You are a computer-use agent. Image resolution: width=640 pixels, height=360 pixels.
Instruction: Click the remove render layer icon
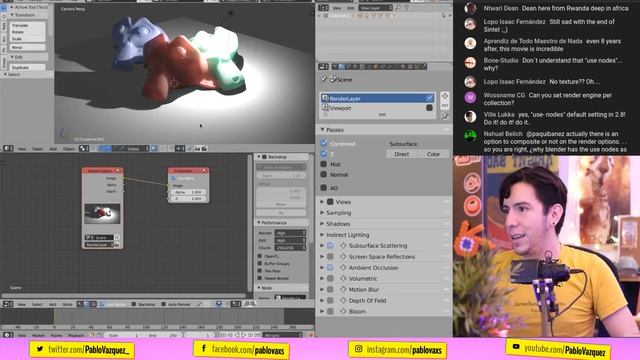[x=444, y=105]
